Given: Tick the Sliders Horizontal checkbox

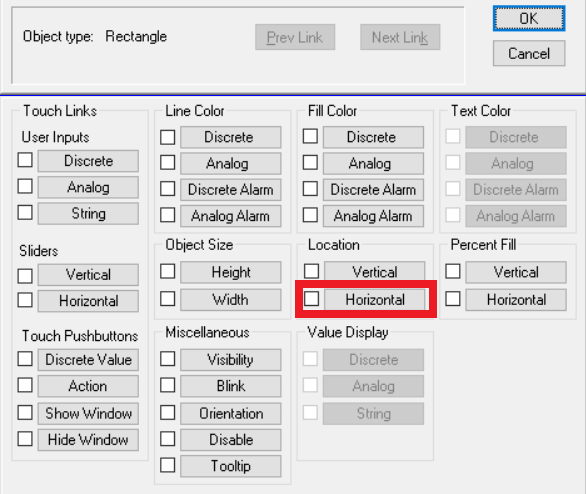Looking at the screenshot, I should [x=25, y=300].
